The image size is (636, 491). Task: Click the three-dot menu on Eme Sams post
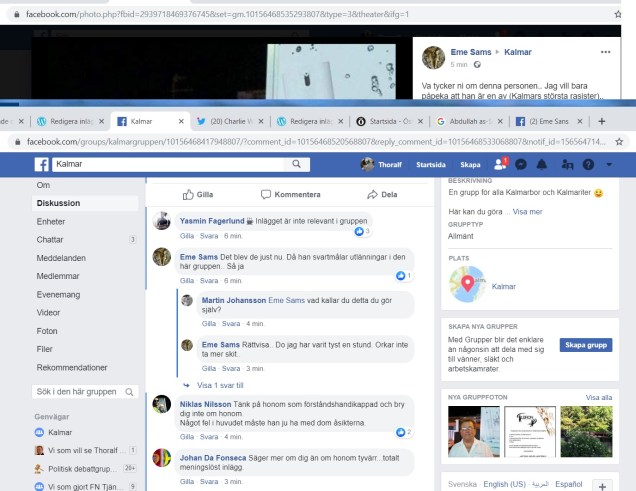coord(604,51)
